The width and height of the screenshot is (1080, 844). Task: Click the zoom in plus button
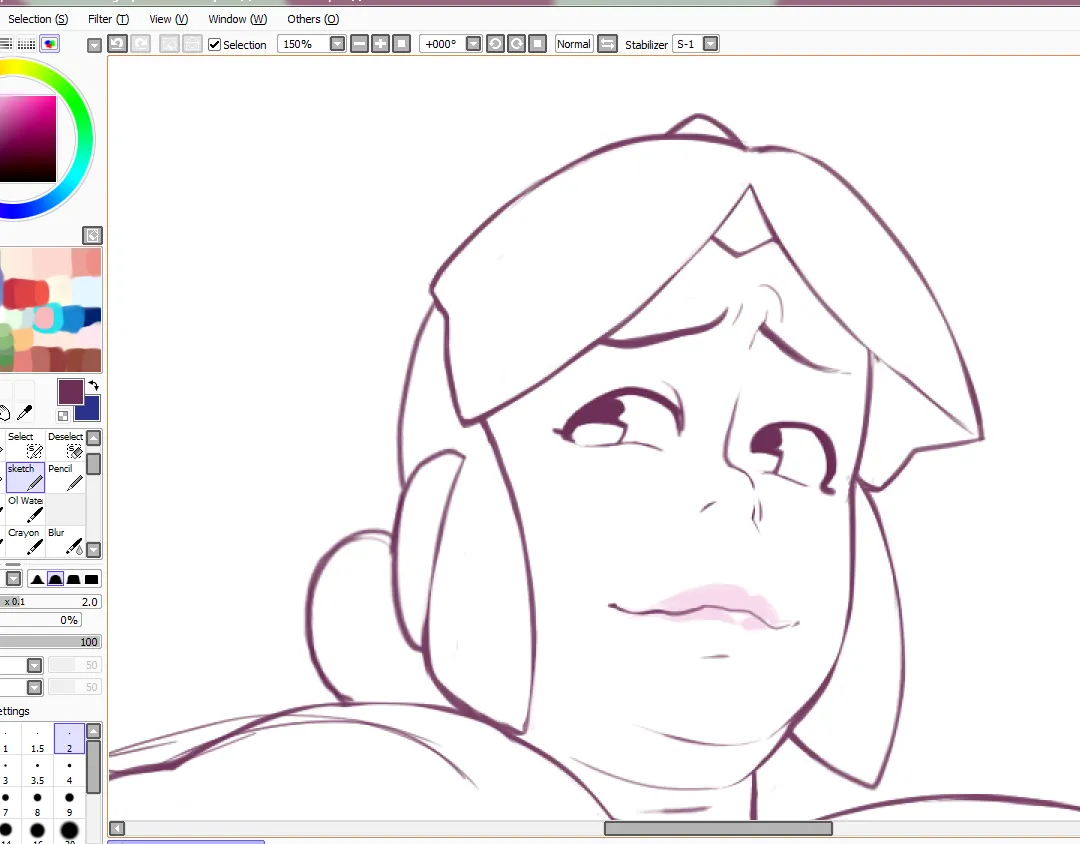(380, 44)
